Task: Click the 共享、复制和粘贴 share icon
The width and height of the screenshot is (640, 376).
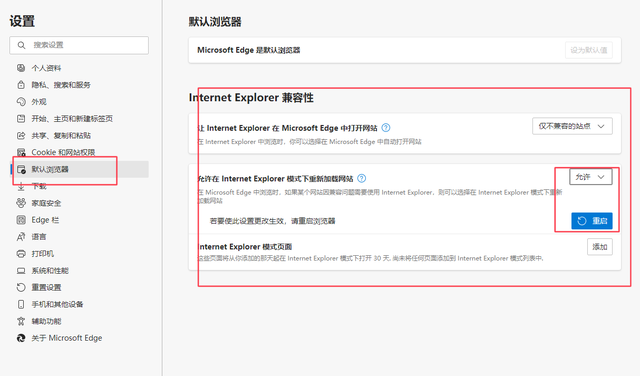Action: click(x=21, y=135)
